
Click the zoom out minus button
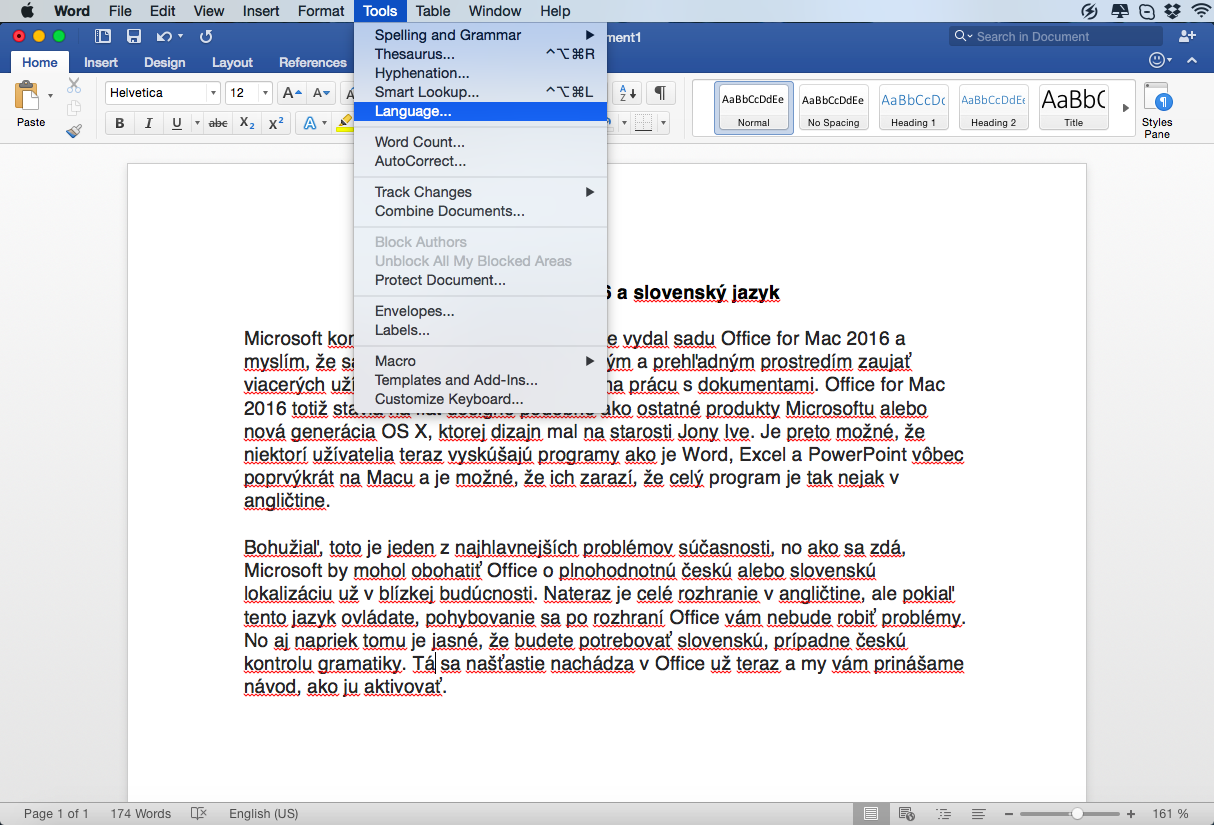(1010, 813)
